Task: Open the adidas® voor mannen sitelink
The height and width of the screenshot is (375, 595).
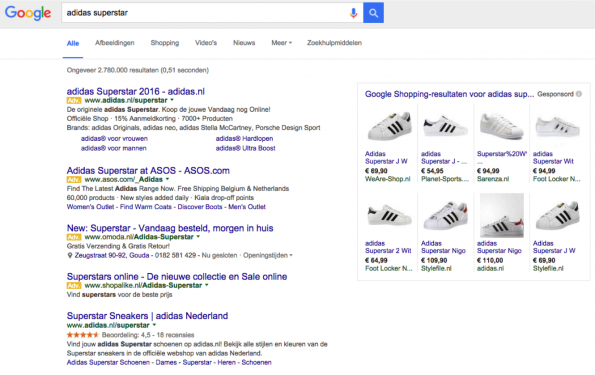Action: pos(113,148)
